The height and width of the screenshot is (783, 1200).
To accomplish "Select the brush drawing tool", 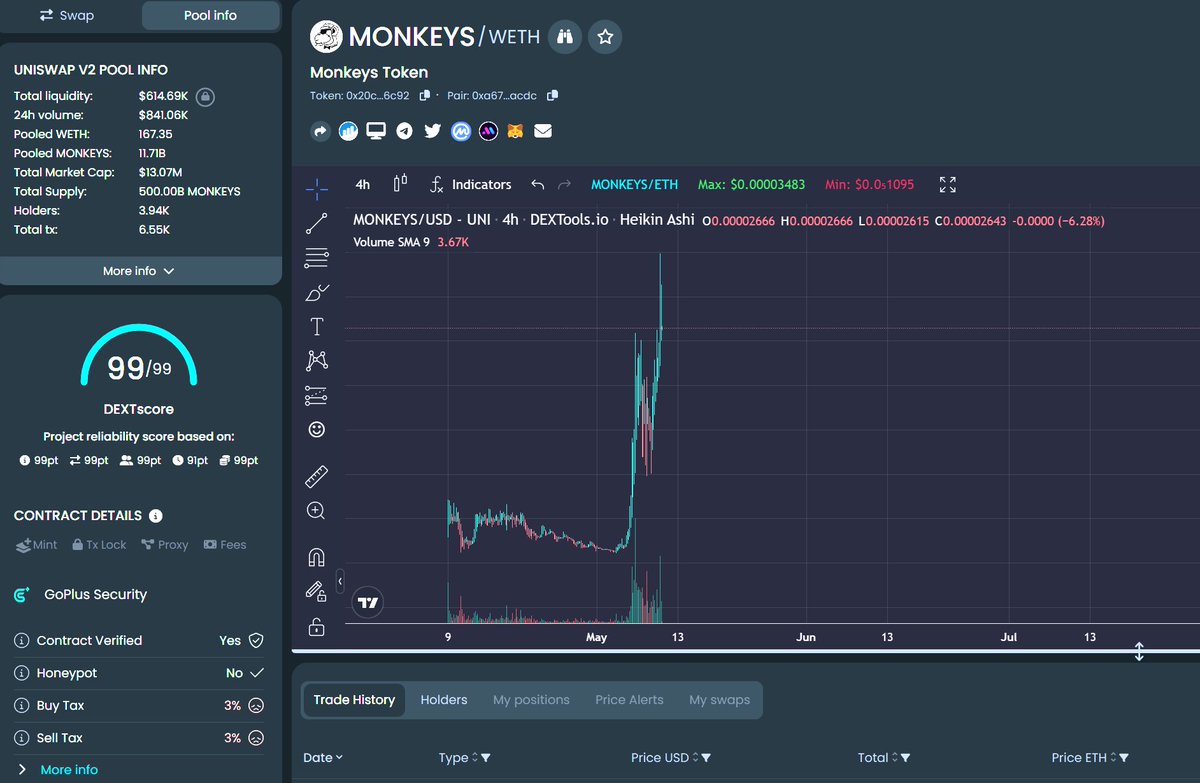I will (316, 292).
